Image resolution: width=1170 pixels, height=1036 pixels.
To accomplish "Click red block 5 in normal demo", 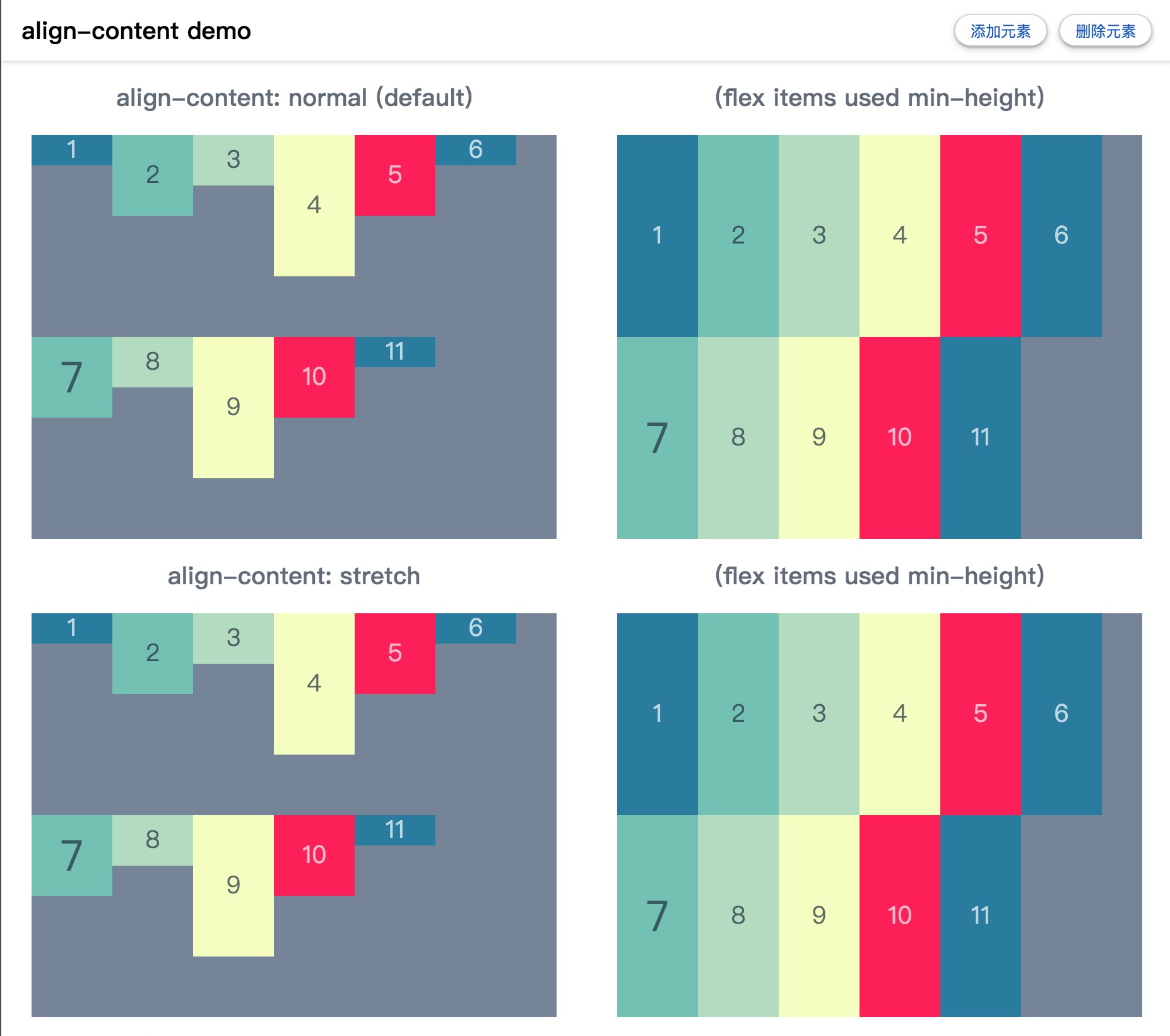I will point(395,175).
